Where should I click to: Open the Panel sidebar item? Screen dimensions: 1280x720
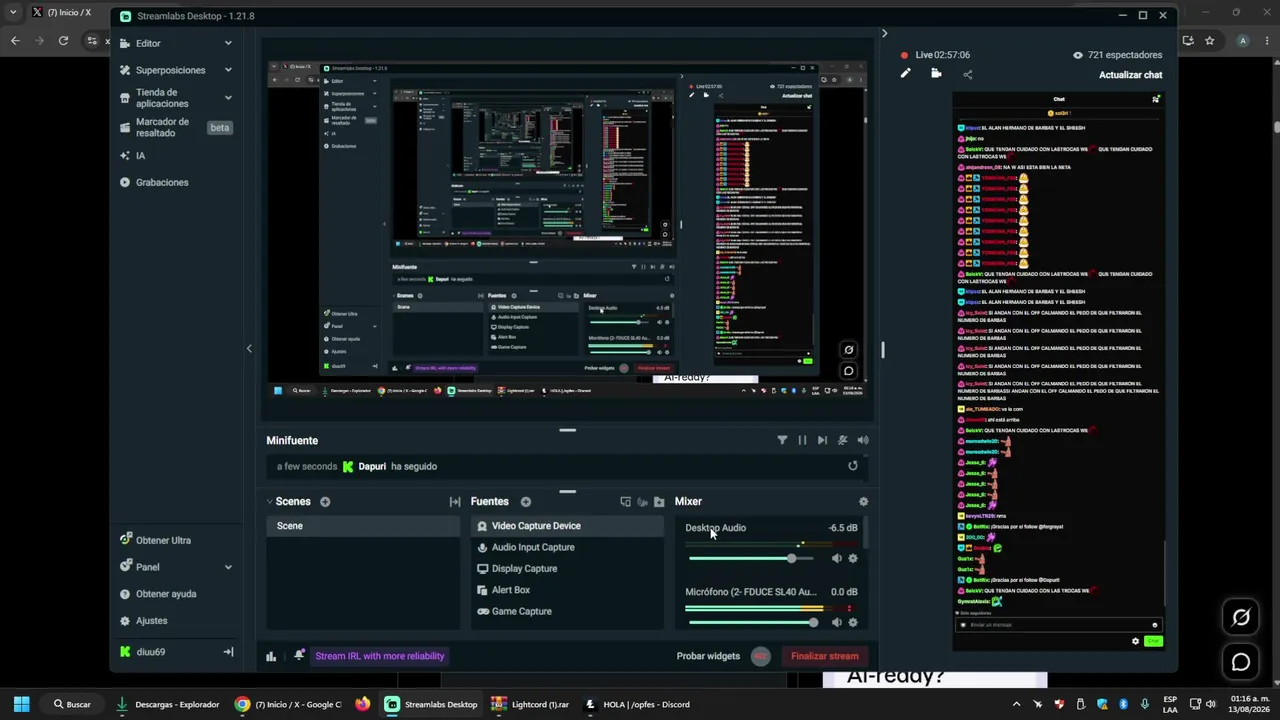click(147, 567)
